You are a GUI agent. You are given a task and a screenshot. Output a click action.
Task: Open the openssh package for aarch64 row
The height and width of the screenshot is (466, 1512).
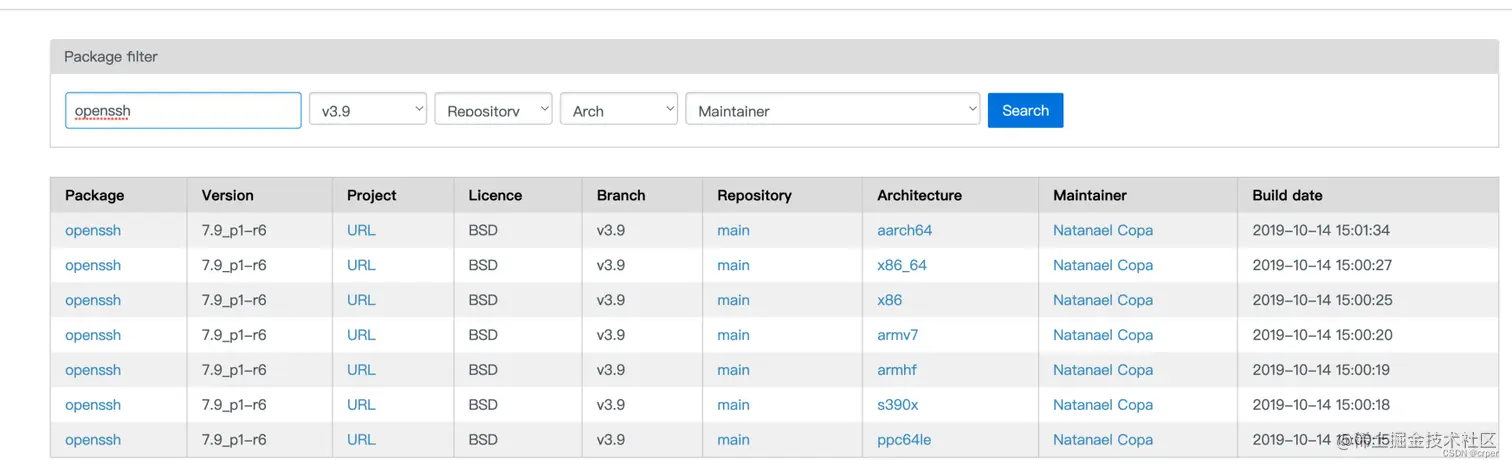tap(93, 230)
